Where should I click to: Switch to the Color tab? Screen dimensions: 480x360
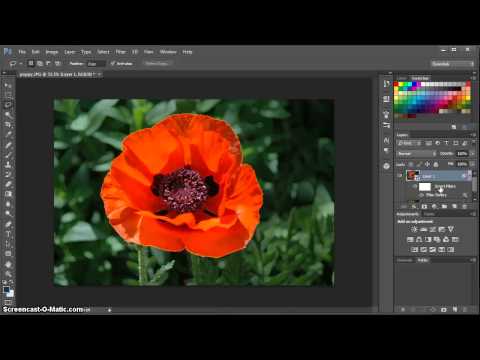402,78
